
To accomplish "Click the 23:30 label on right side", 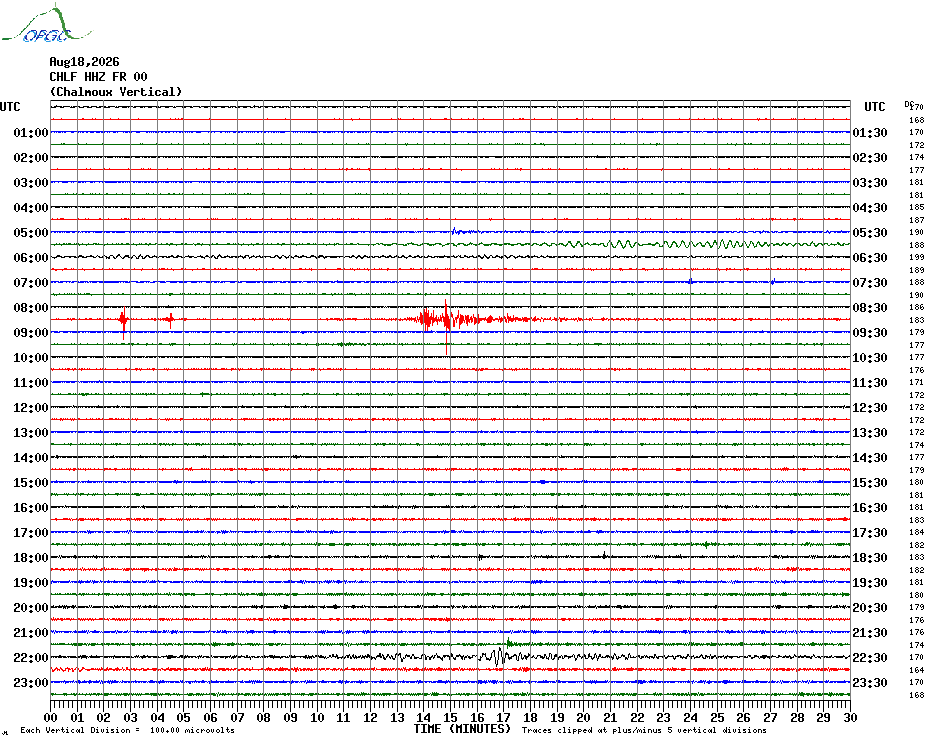I will [x=870, y=682].
